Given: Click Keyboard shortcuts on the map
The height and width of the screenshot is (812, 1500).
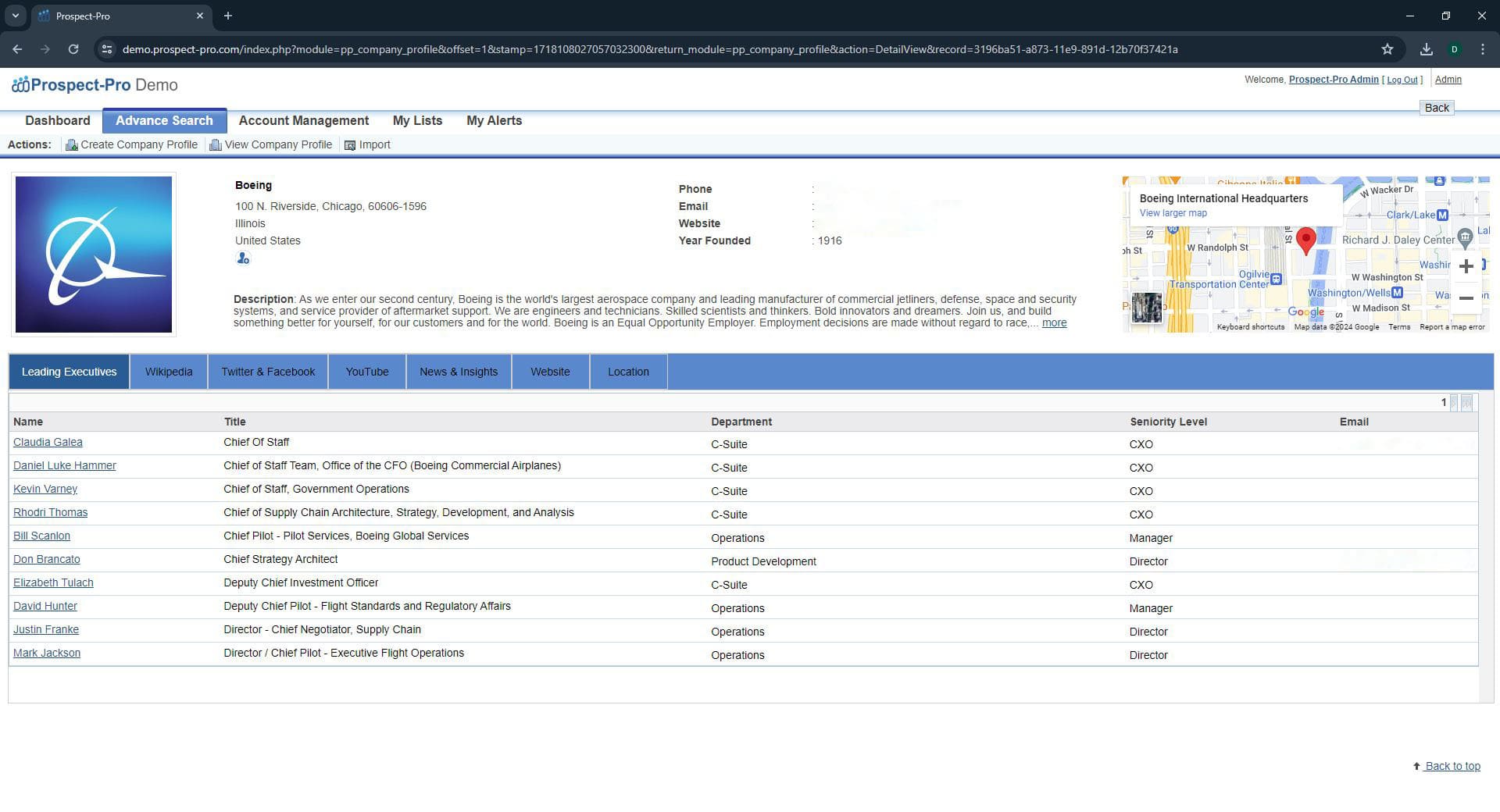Looking at the screenshot, I should (x=1250, y=327).
